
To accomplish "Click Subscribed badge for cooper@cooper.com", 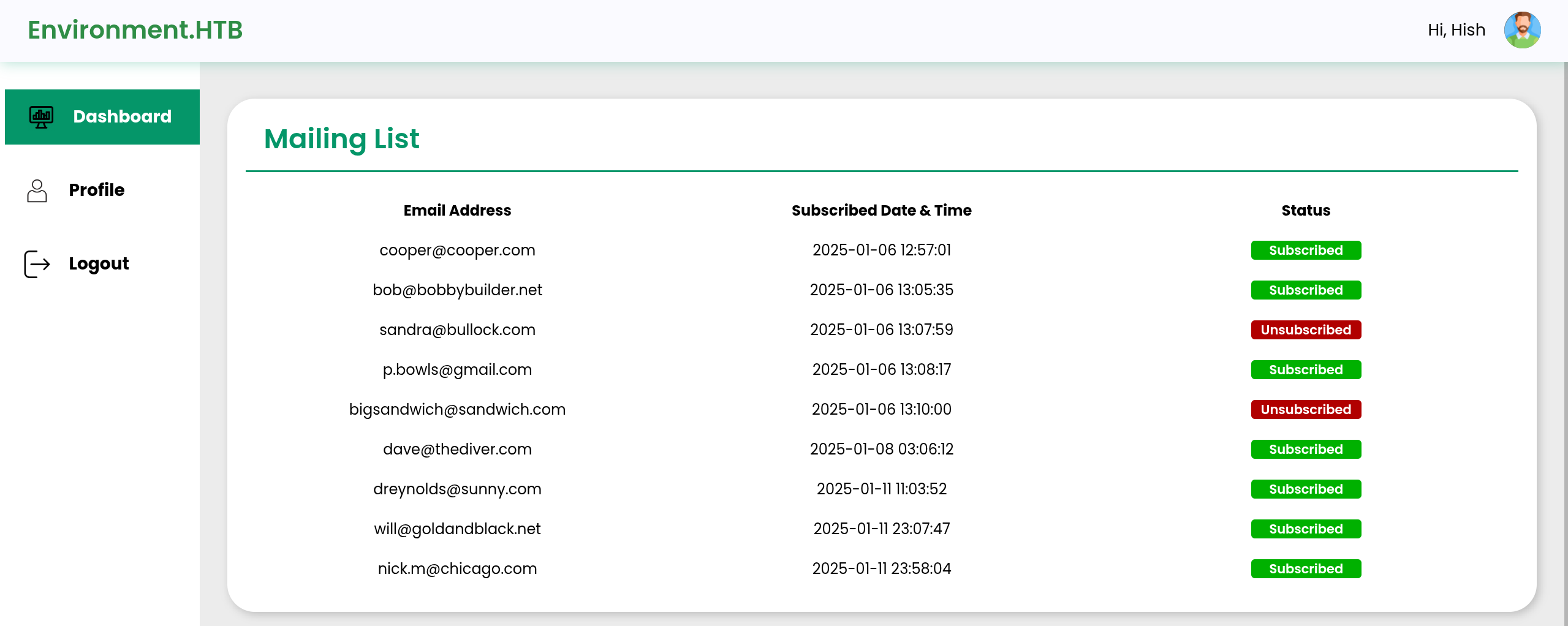I will pyautogui.click(x=1305, y=251).
